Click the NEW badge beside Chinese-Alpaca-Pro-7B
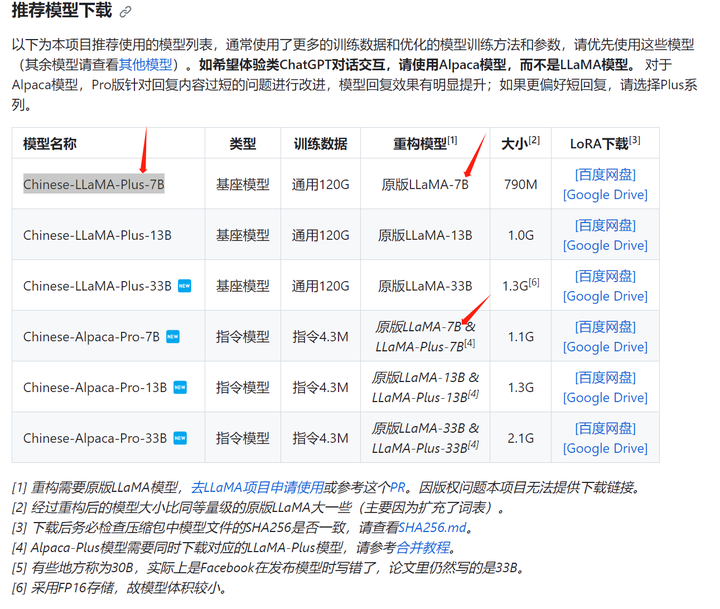 [173, 337]
